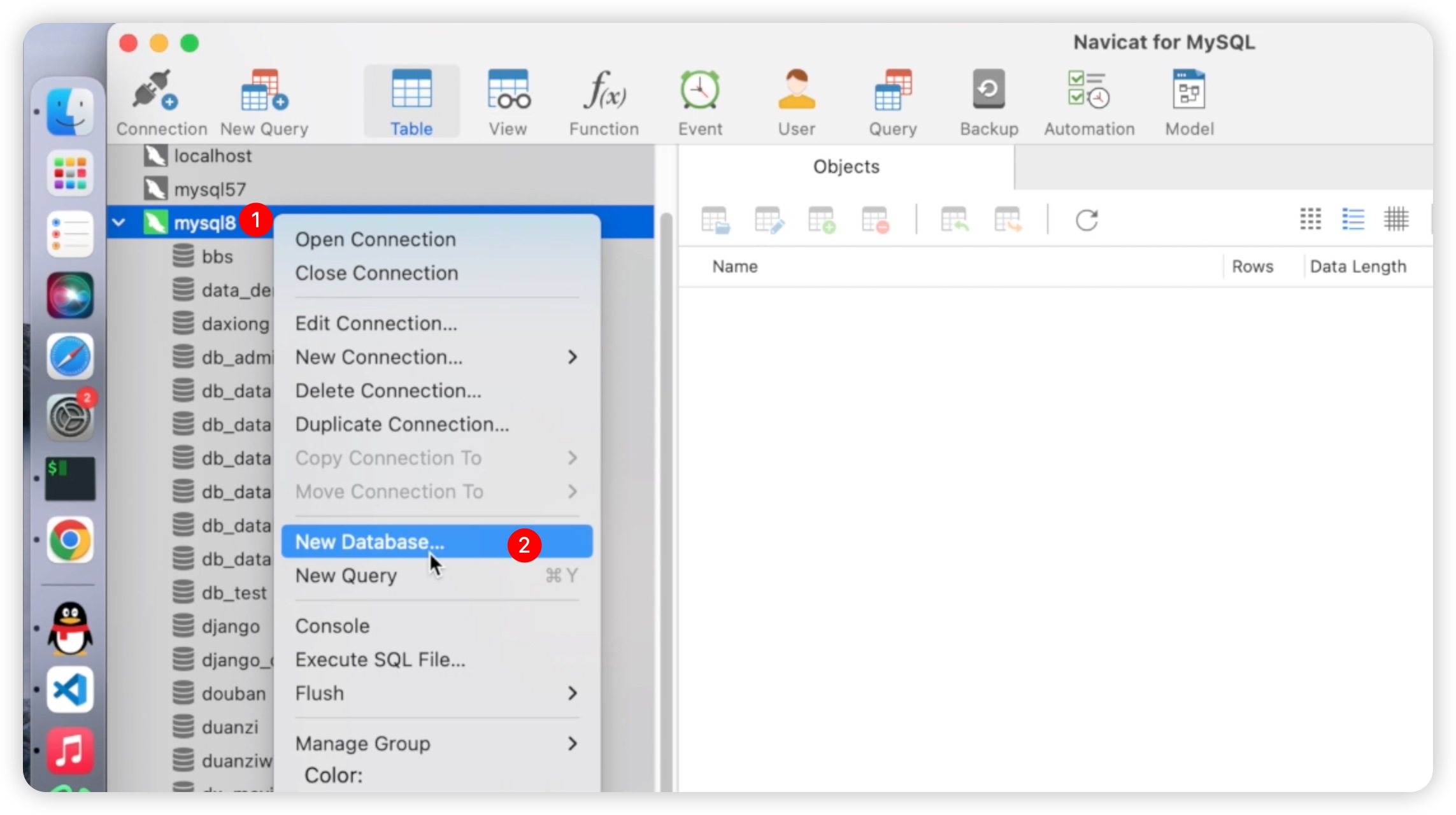Open Terminal from the Dock
The width and height of the screenshot is (1456, 815).
pos(70,479)
